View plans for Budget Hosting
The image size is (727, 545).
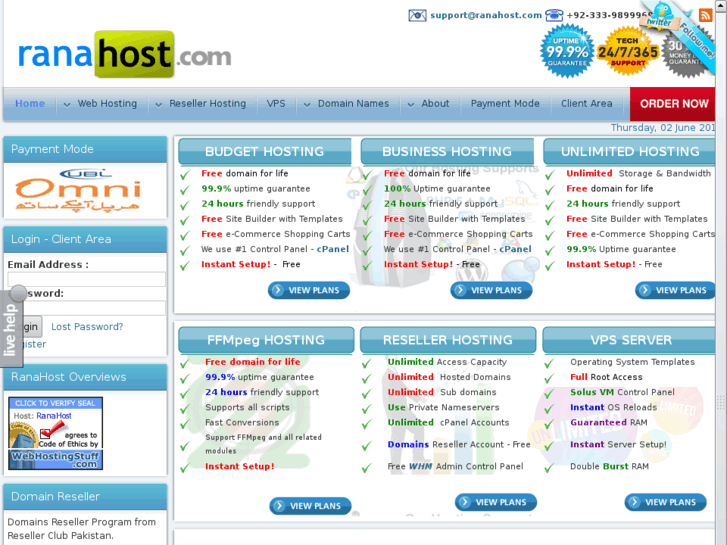[309, 290]
